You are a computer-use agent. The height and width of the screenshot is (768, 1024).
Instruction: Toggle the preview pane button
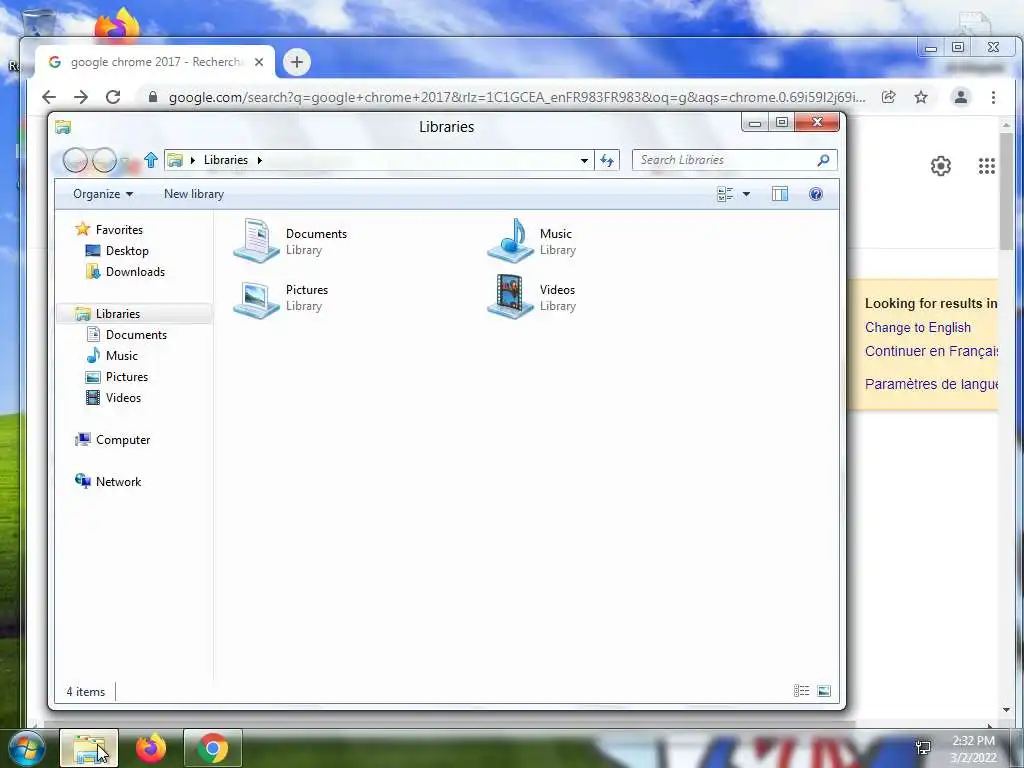click(x=780, y=194)
